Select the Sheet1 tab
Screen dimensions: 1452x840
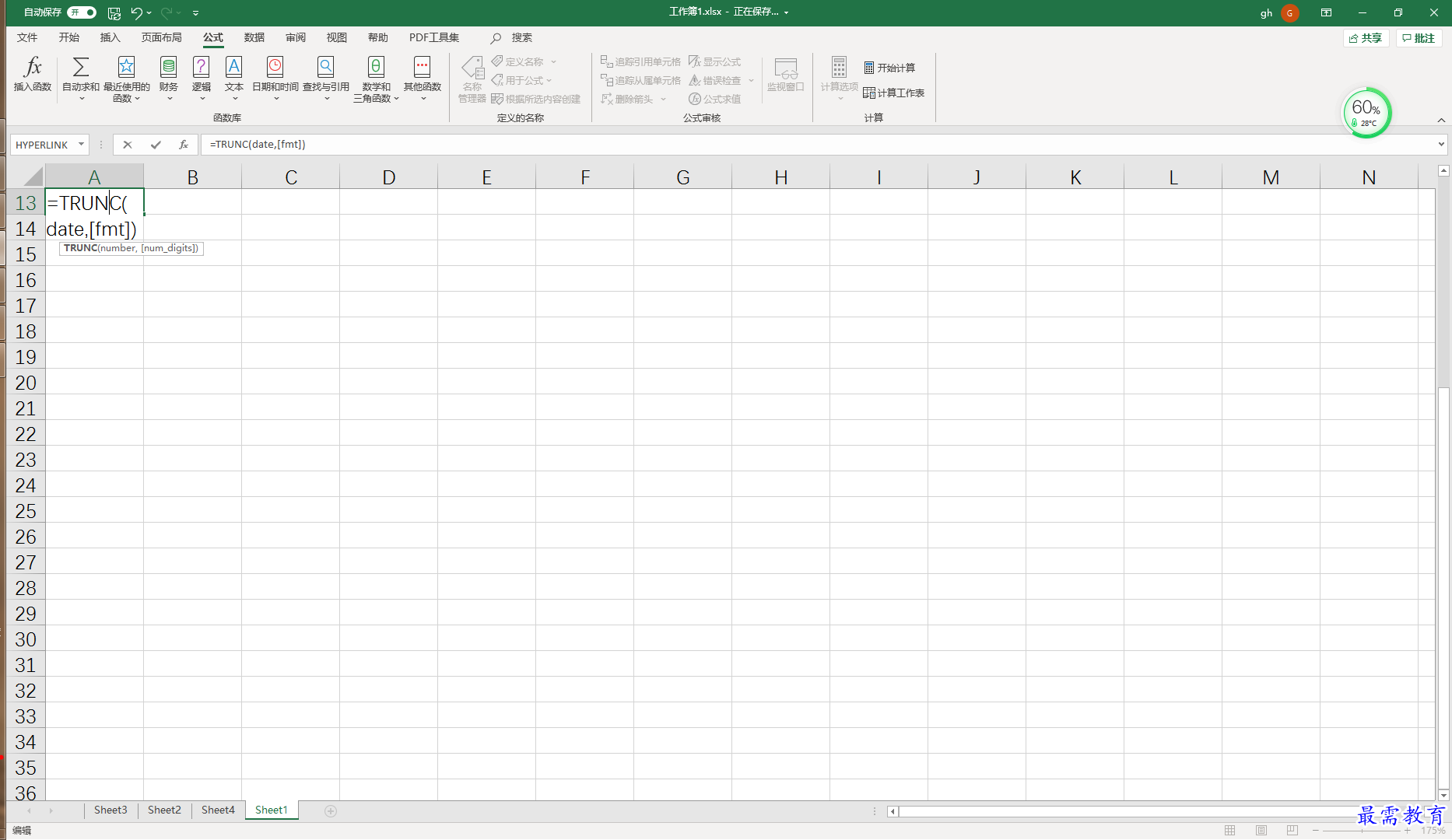coord(272,810)
